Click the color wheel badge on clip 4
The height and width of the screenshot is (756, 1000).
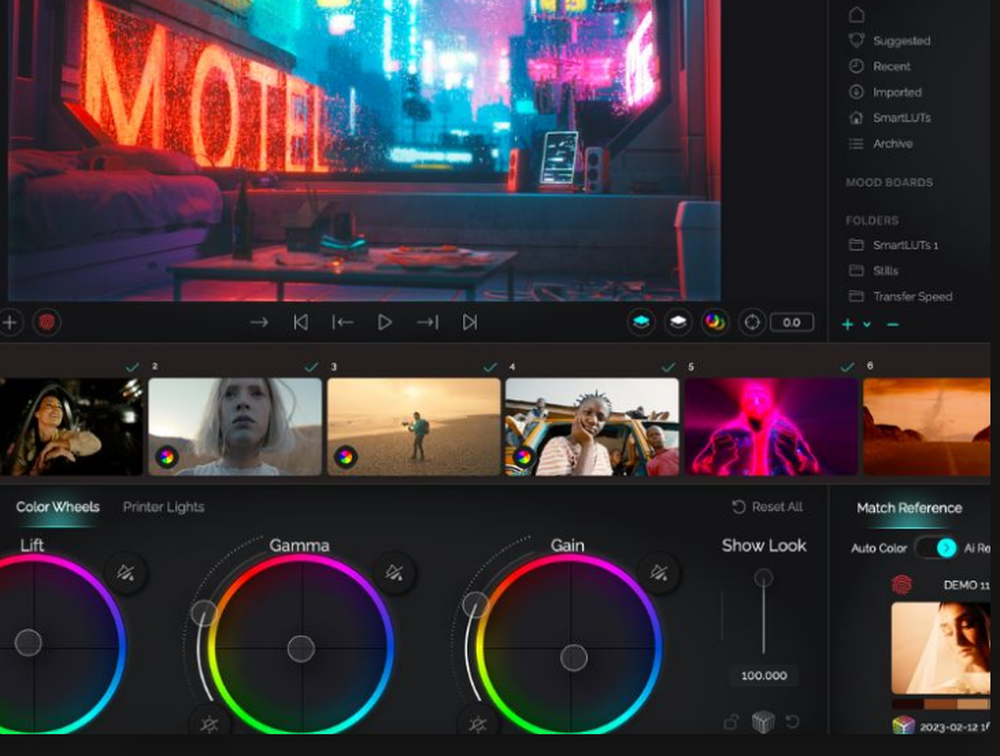point(523,457)
